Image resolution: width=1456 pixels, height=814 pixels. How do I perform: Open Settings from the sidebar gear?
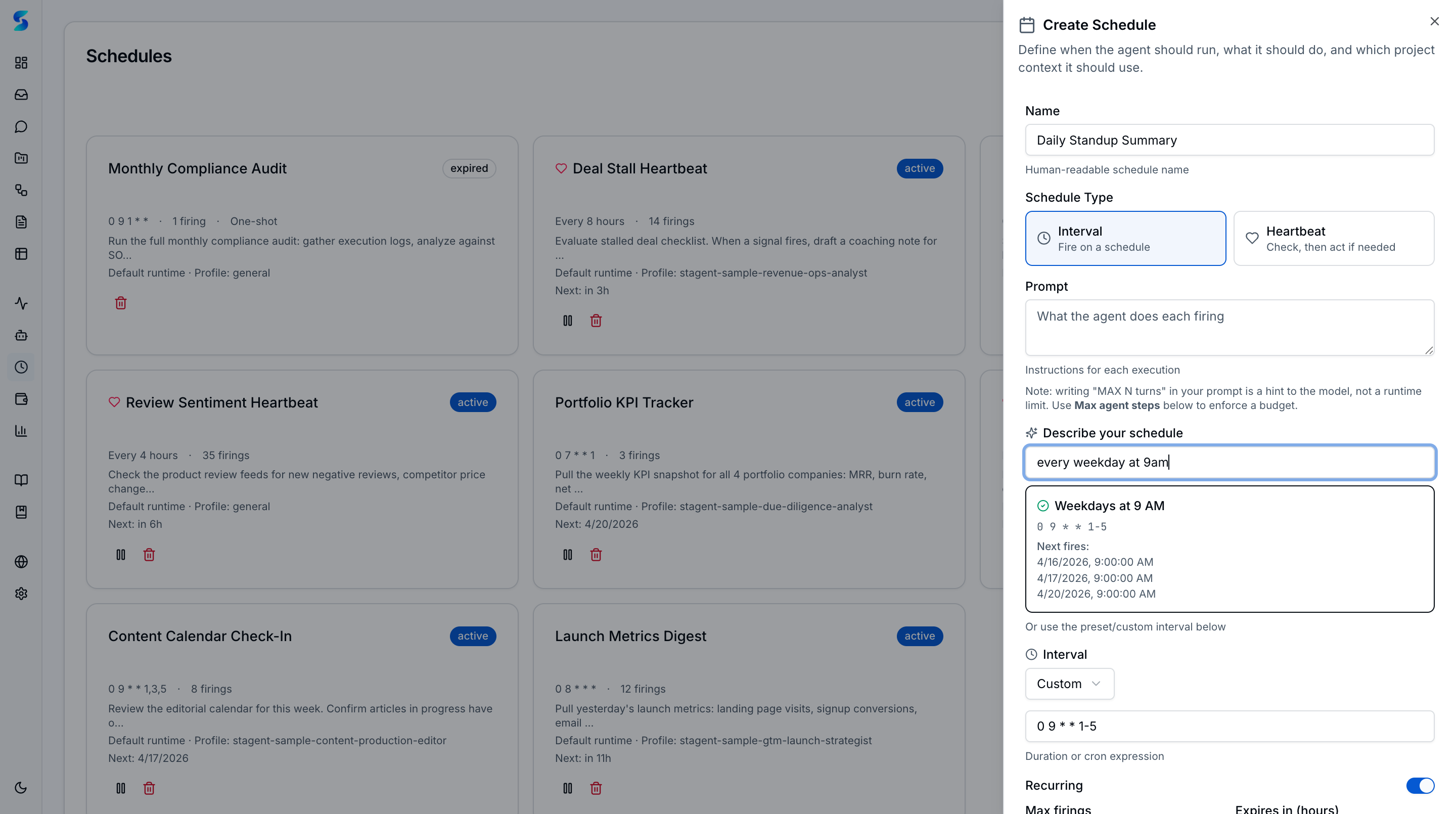21,594
